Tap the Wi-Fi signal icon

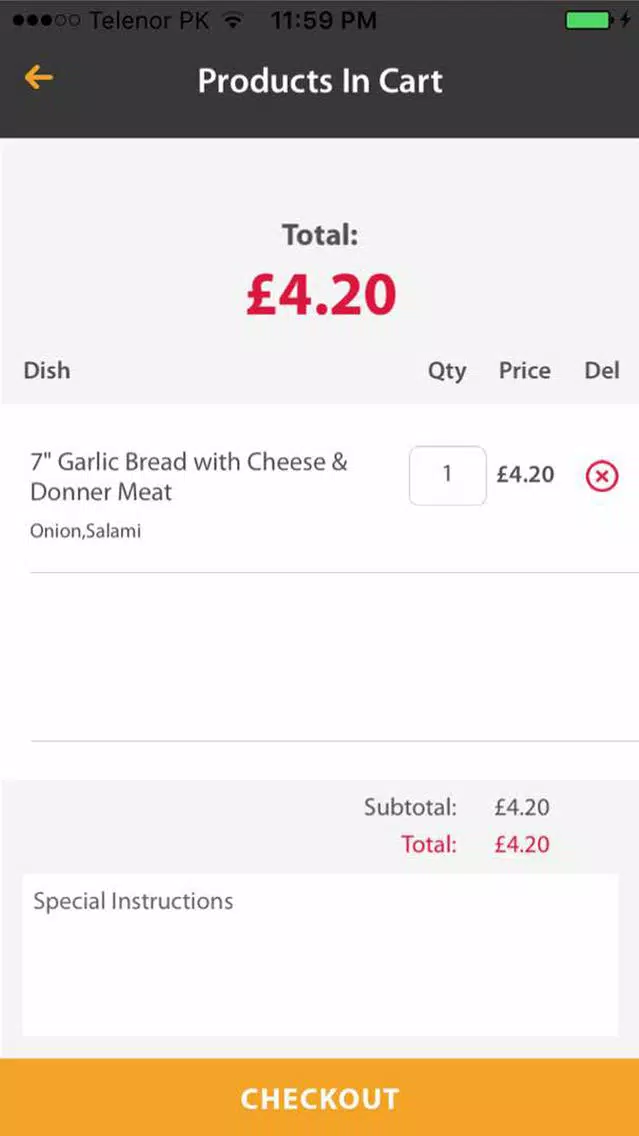tap(233, 21)
